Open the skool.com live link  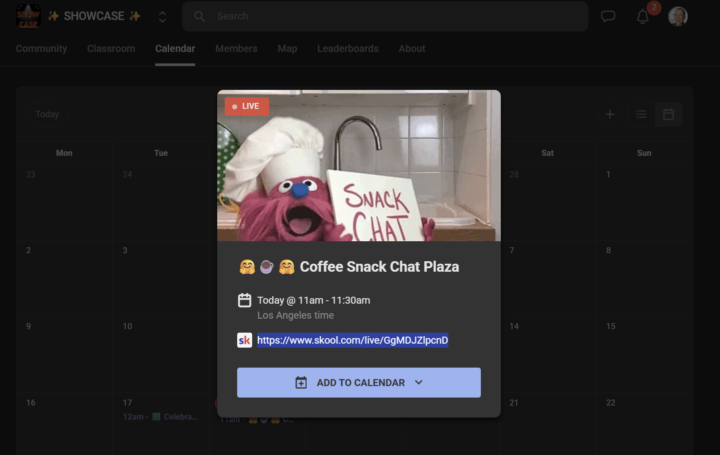[352, 340]
